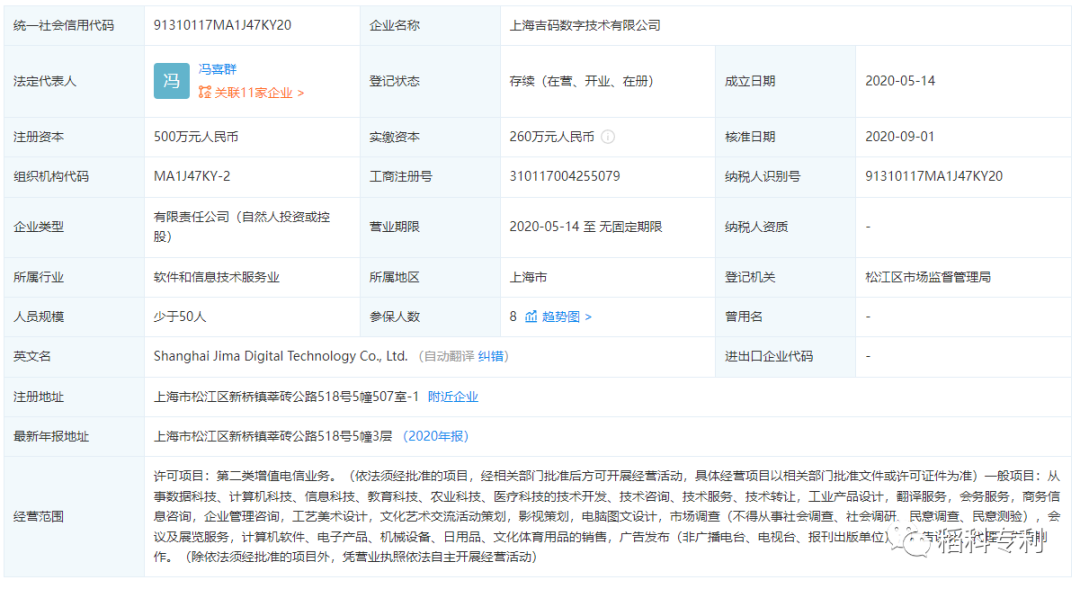Select registered capital 500万元人民币
The height and width of the screenshot is (589, 1080).
pos(196,137)
